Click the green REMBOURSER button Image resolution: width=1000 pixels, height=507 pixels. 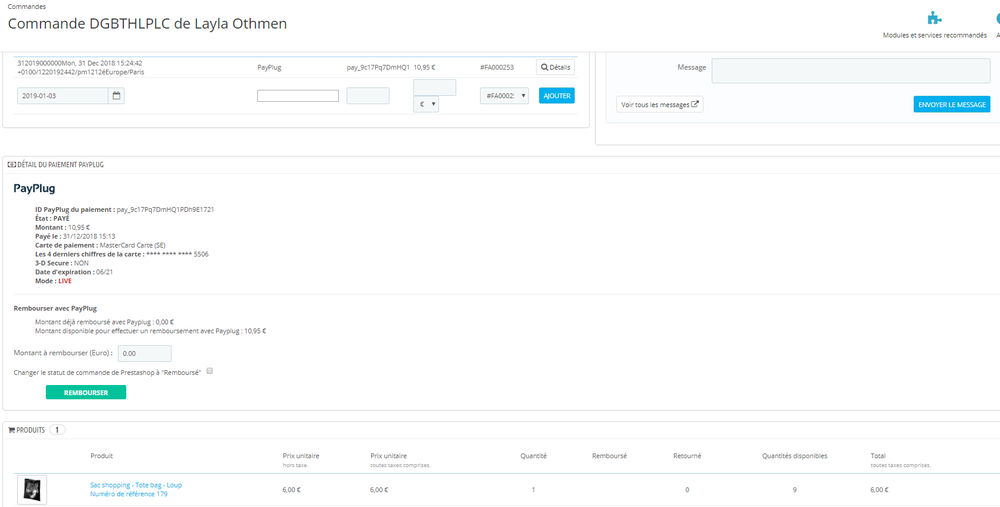(x=86, y=393)
